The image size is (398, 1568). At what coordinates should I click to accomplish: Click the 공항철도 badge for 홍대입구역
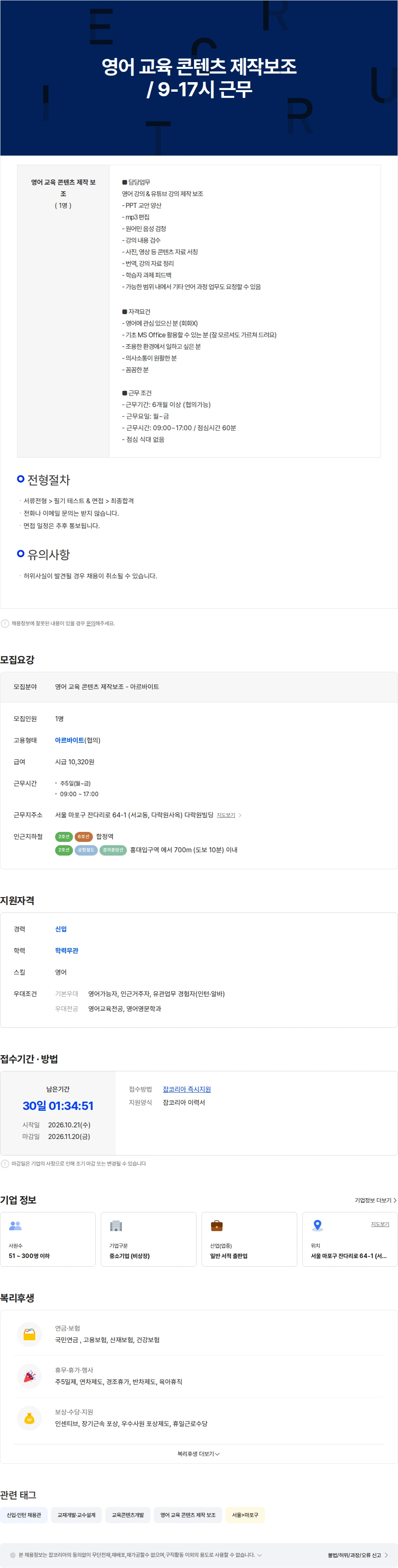point(86,850)
